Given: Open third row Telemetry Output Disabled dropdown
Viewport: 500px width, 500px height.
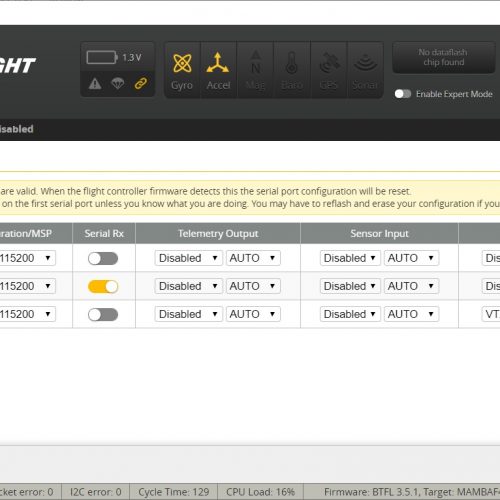Looking at the screenshot, I should click(x=189, y=314).
